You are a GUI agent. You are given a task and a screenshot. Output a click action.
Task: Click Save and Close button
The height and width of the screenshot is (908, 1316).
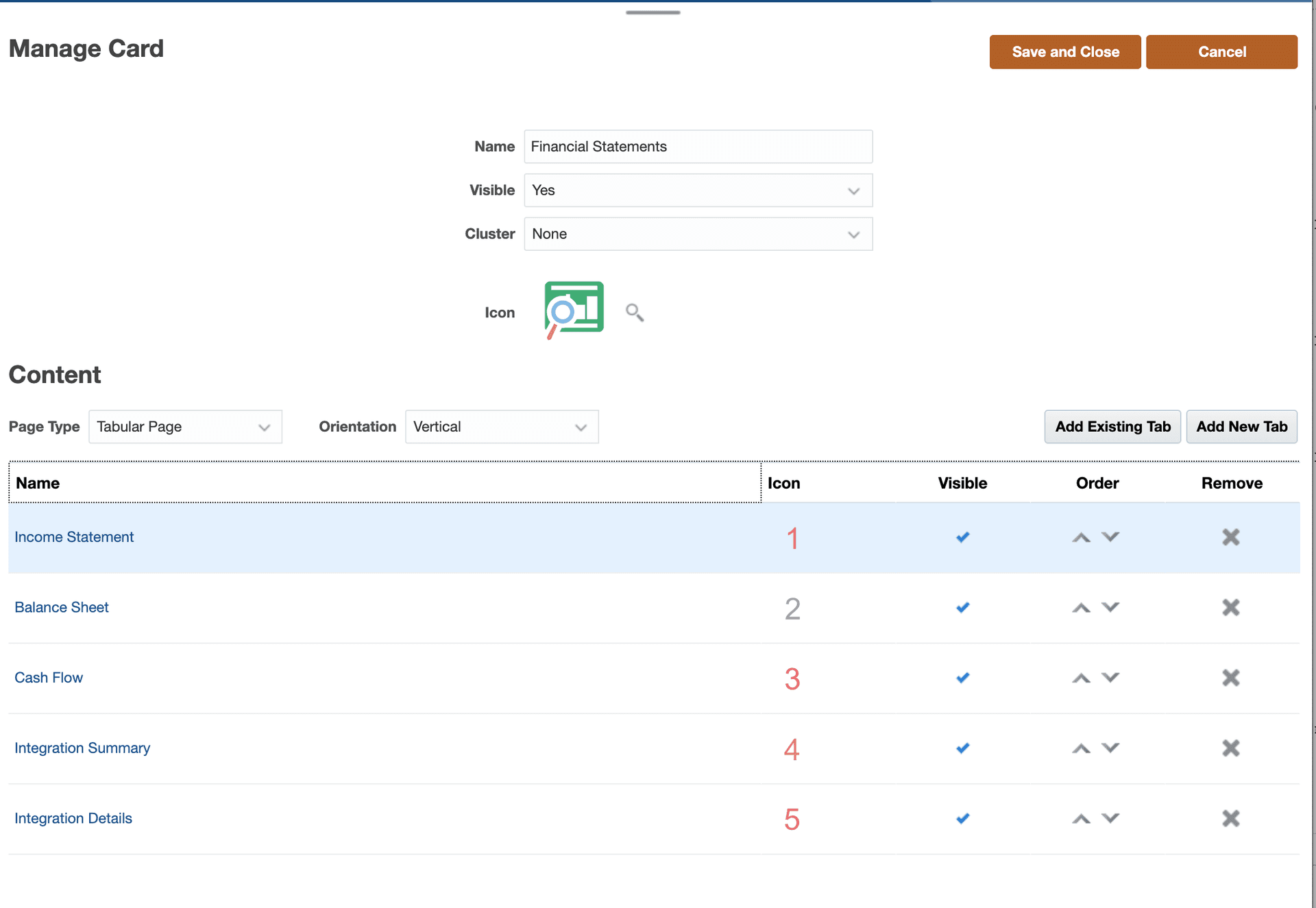pyautogui.click(x=1065, y=52)
